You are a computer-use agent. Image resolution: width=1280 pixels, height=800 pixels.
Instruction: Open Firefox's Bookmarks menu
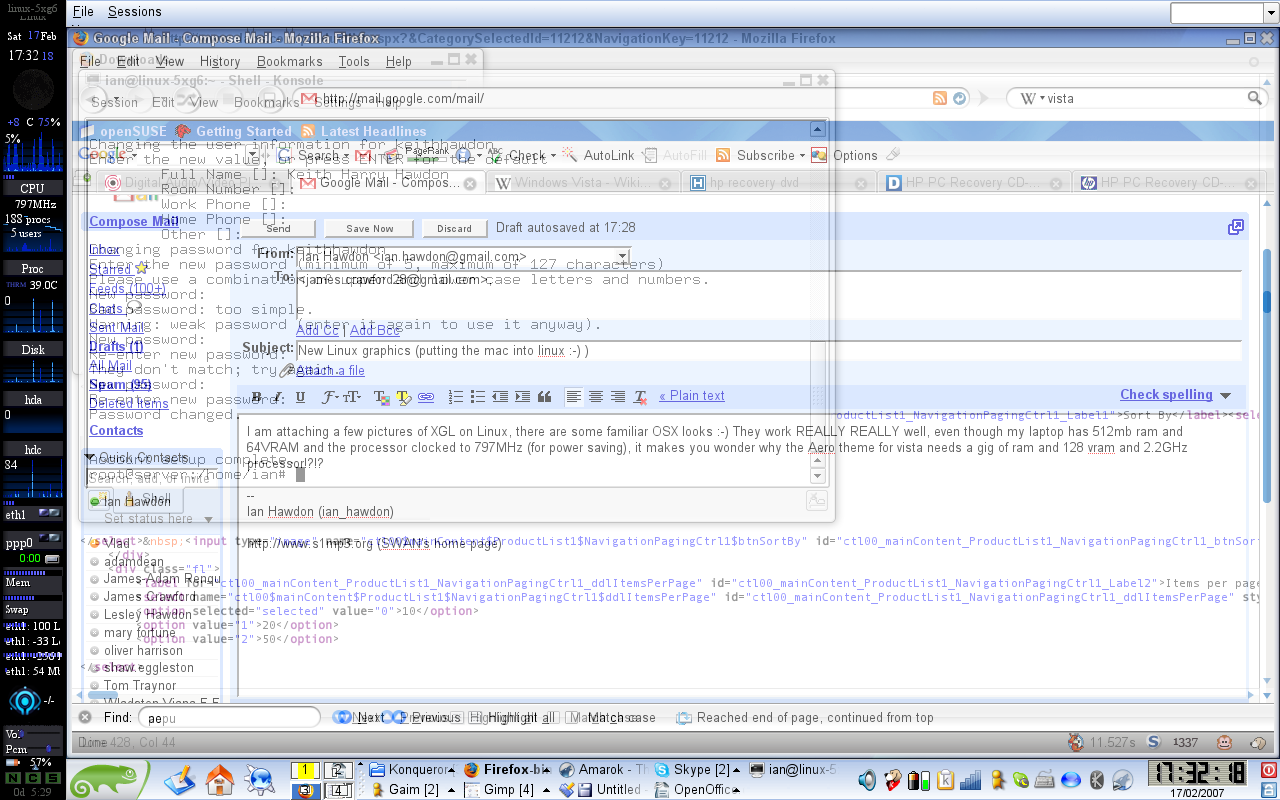[x=290, y=61]
